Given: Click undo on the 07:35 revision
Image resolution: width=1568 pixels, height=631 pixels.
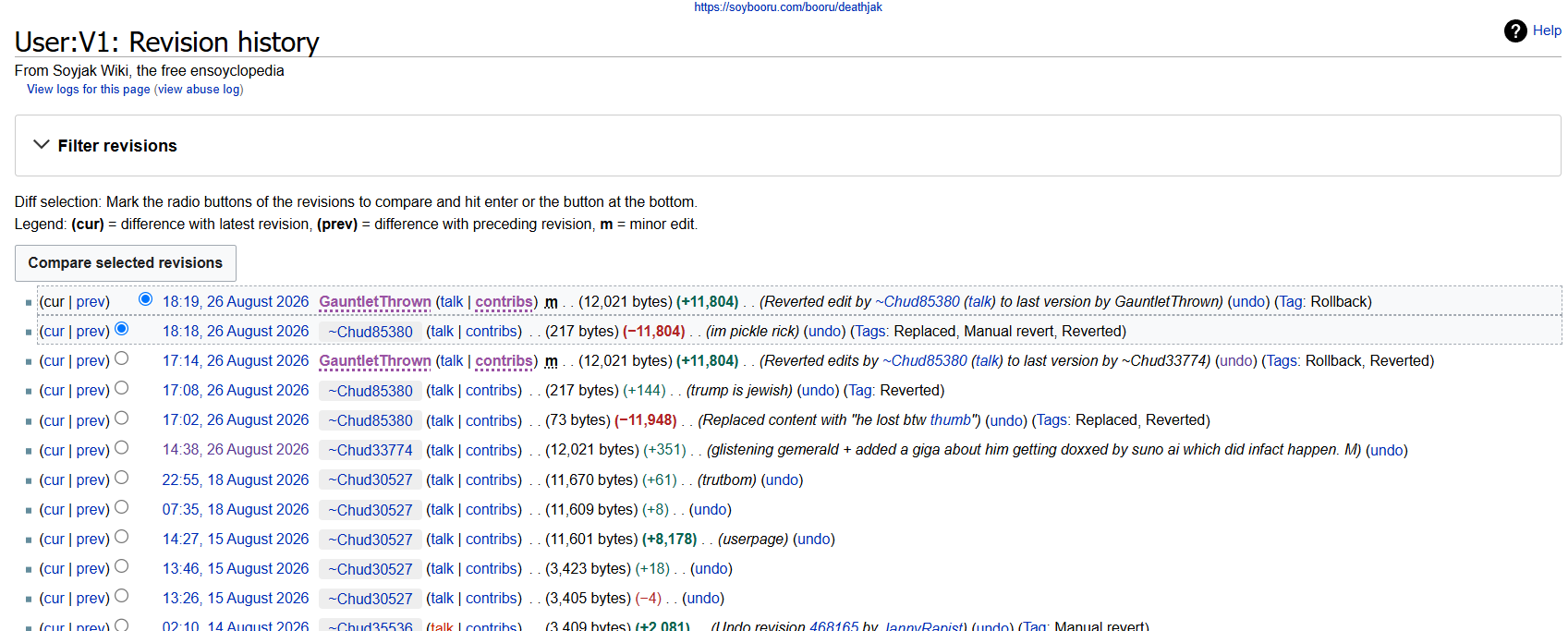Looking at the screenshot, I should point(711,510).
